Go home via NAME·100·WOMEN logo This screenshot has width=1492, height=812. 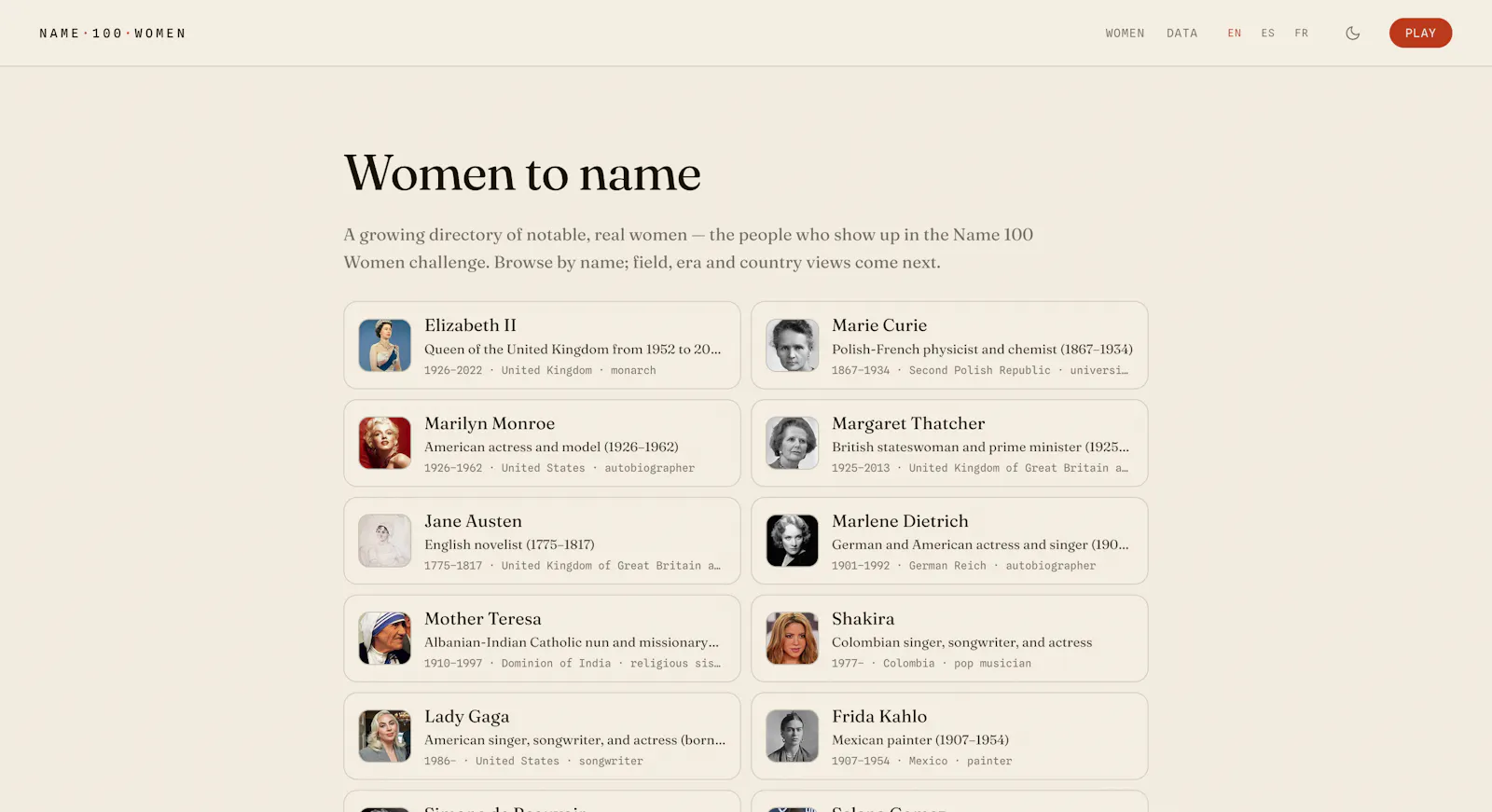[112, 33]
